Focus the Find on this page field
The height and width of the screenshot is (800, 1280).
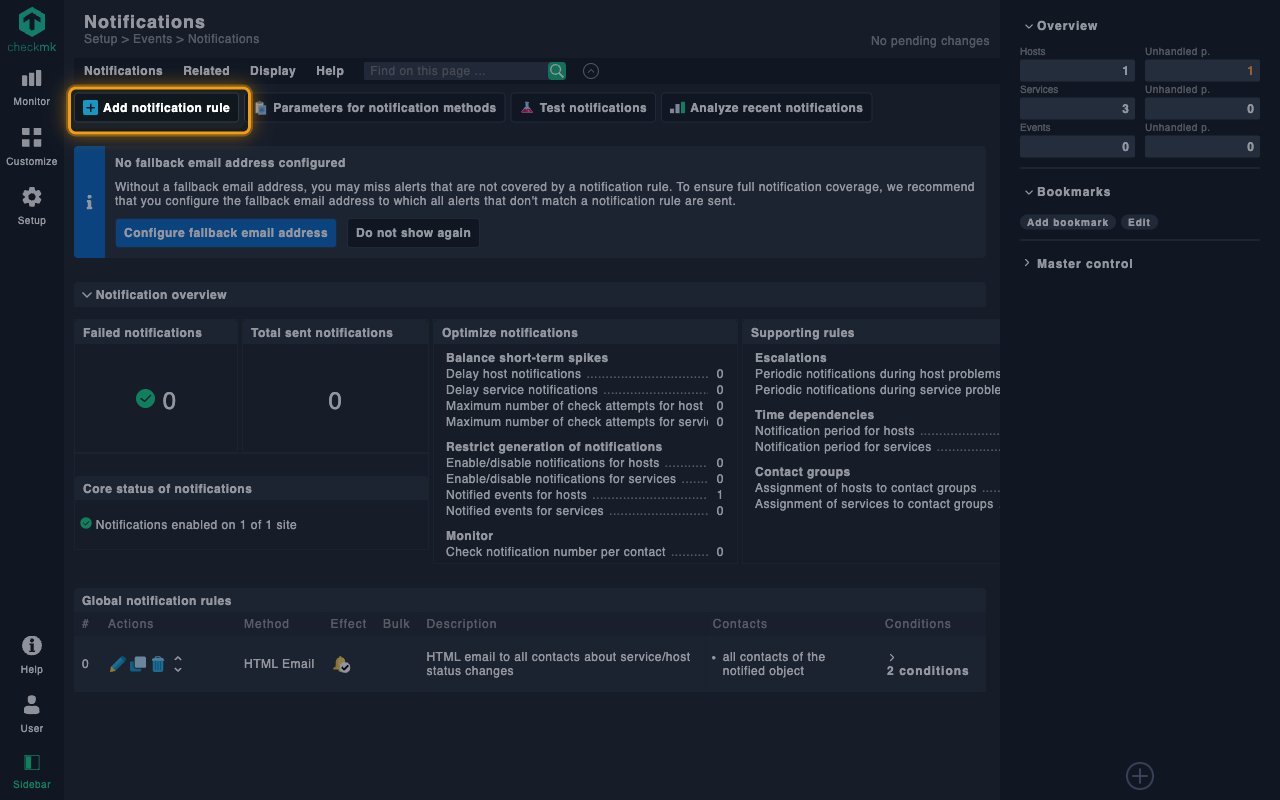click(455, 71)
